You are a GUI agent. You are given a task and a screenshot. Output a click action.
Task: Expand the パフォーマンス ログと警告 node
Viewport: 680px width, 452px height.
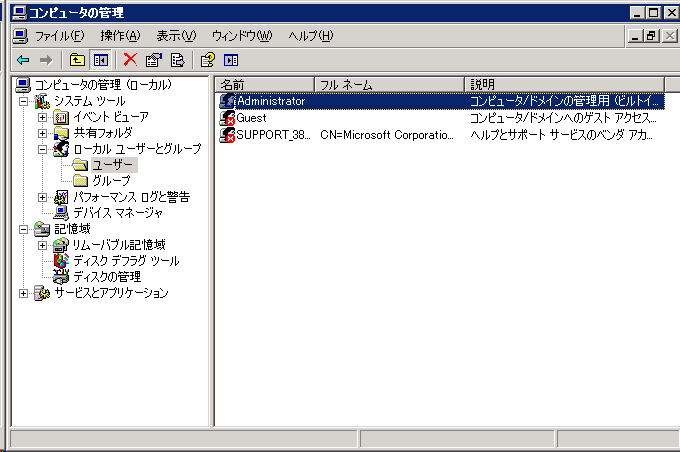pyautogui.click(x=42, y=197)
